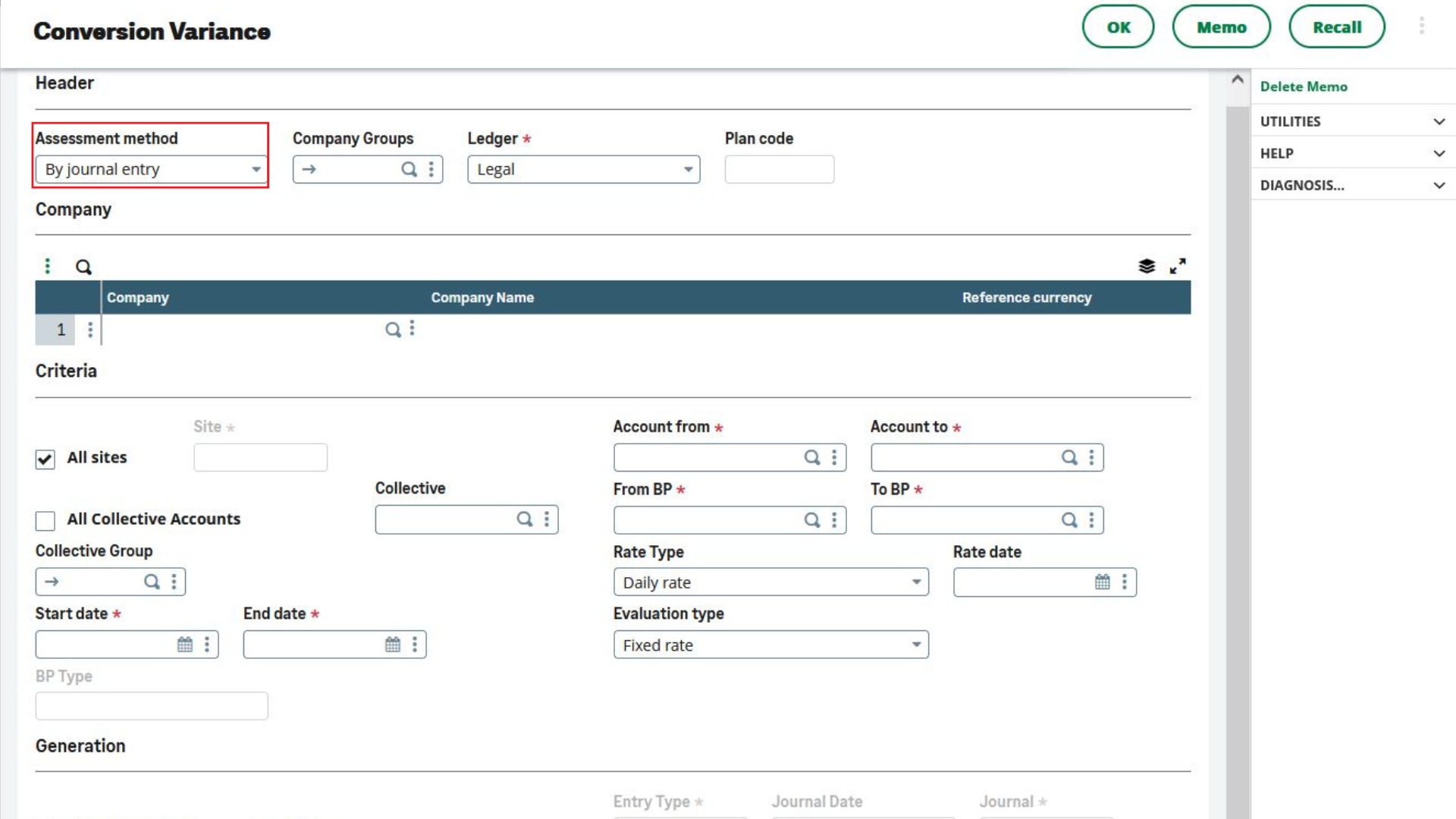Check All Collective Accounts box
1456x819 pixels.
45,521
